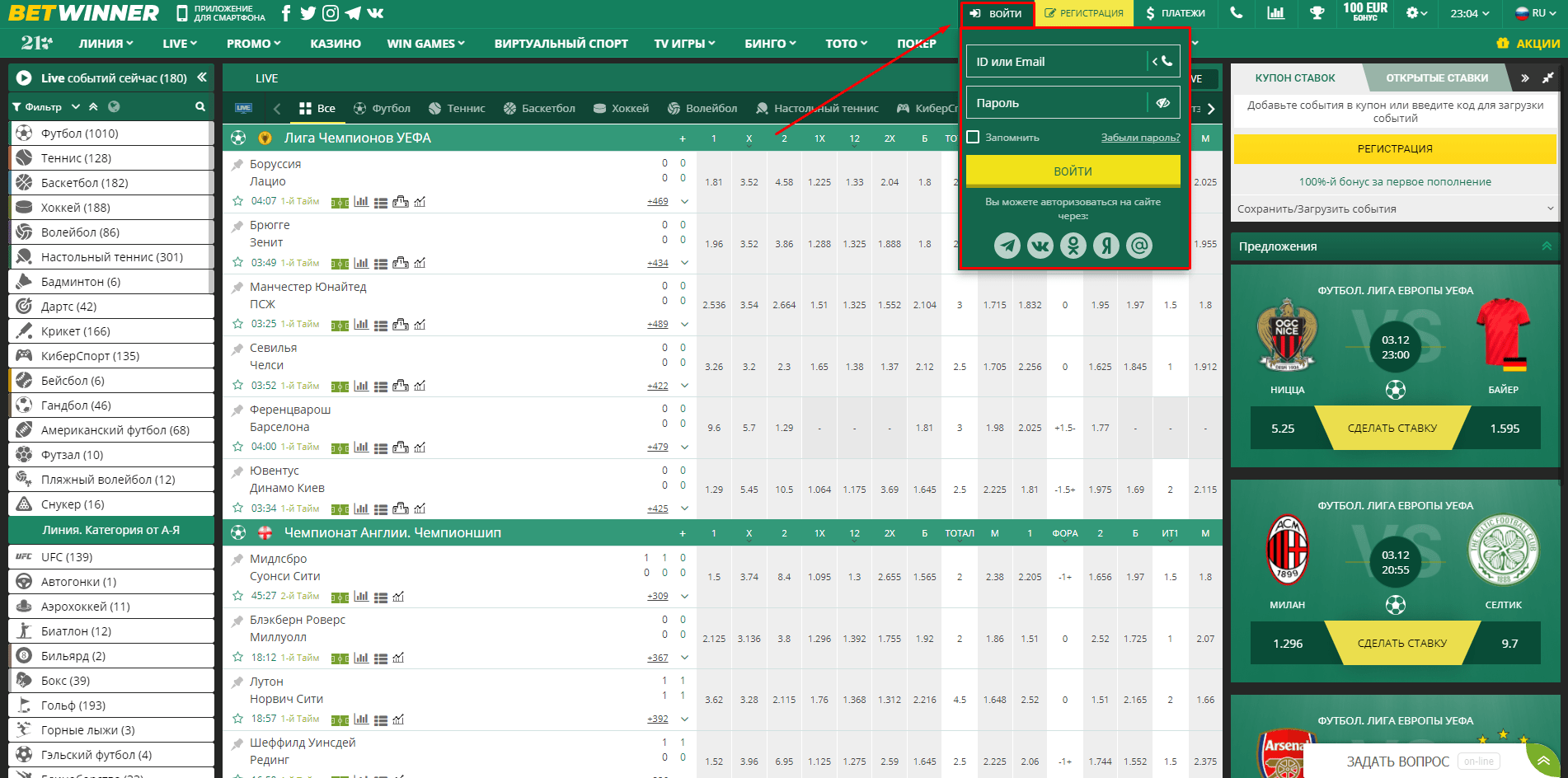Click the Football icon in Лига Чемпионов УЕФА header
Image resolution: width=1568 pixels, height=778 pixels.
238,138
